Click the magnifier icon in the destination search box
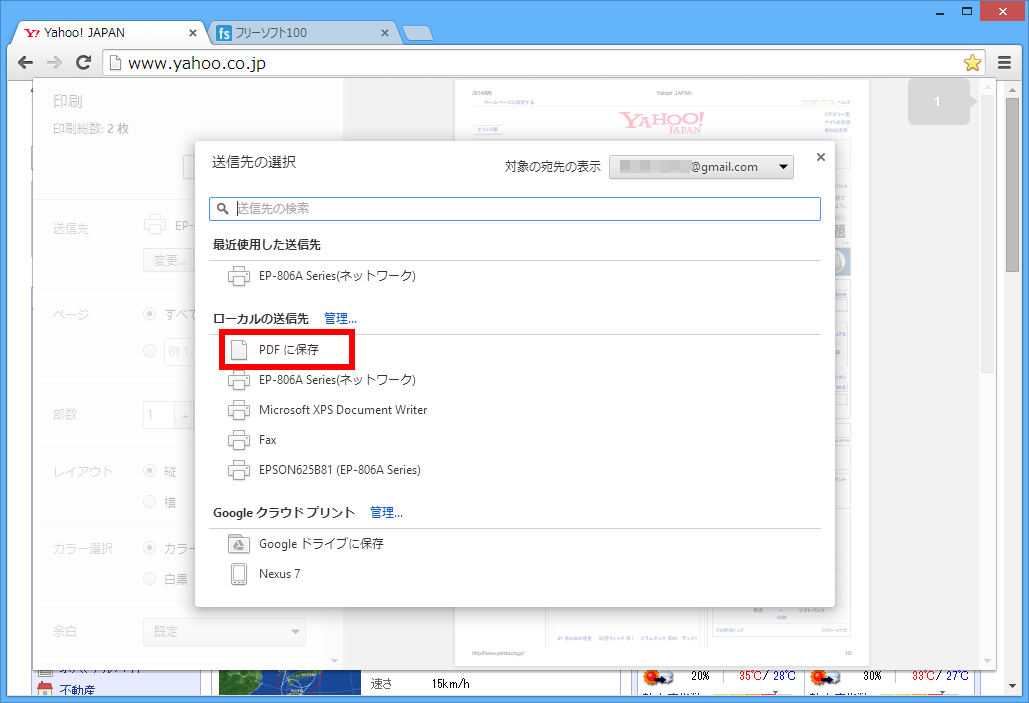This screenshot has width=1029, height=703. click(223, 209)
